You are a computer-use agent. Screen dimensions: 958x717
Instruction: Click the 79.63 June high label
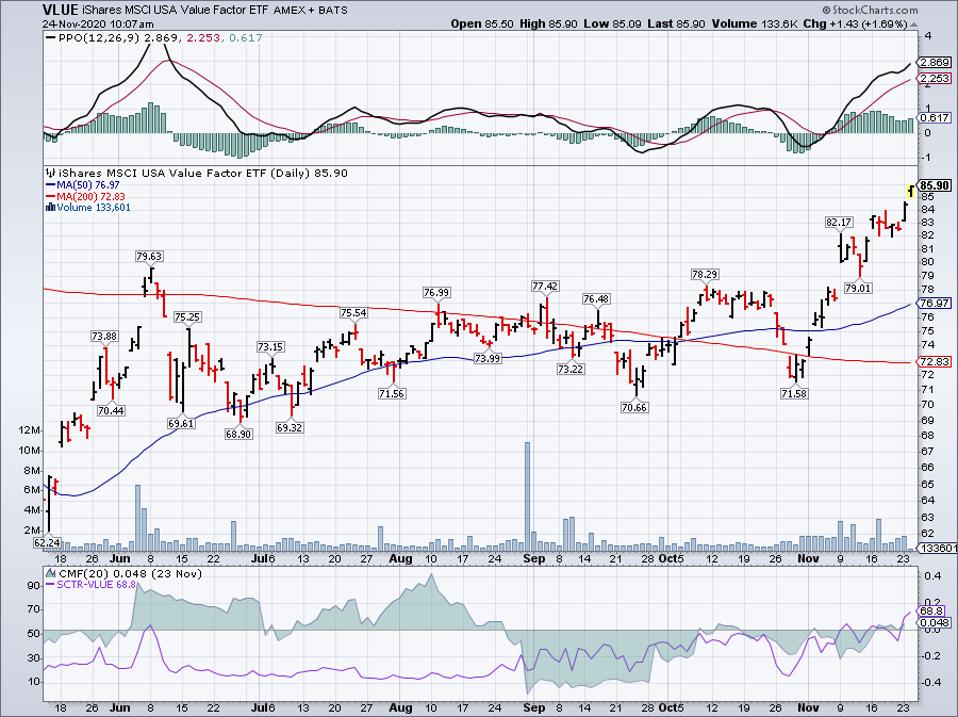tap(150, 257)
